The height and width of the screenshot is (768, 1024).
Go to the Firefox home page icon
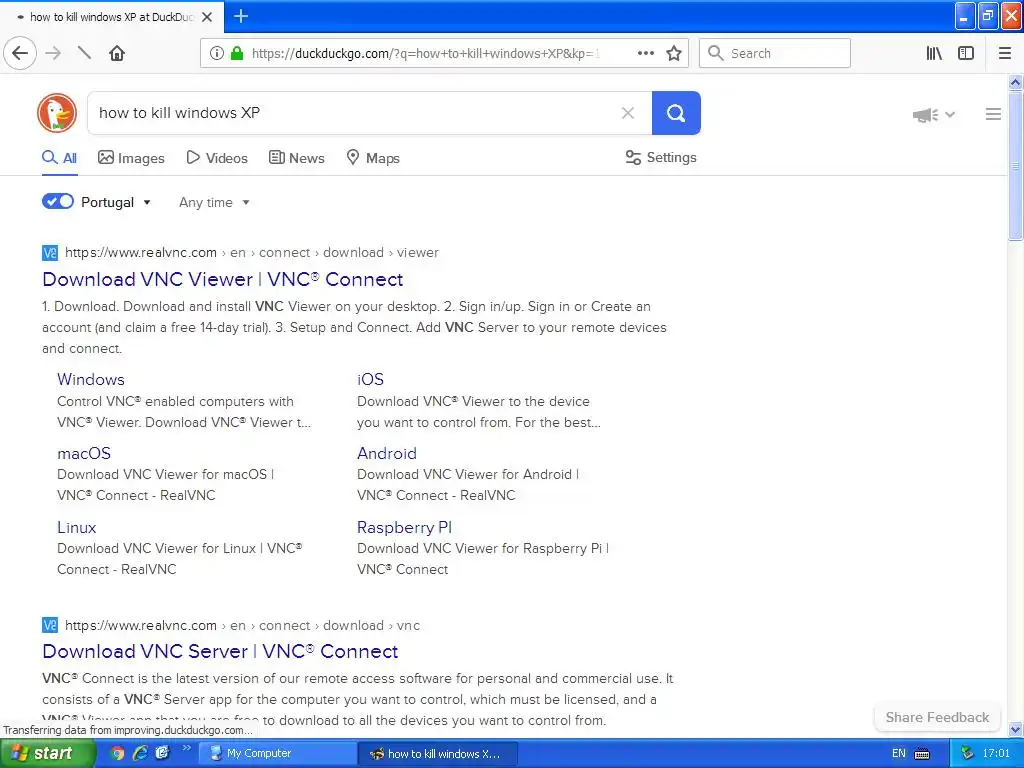[x=117, y=53]
